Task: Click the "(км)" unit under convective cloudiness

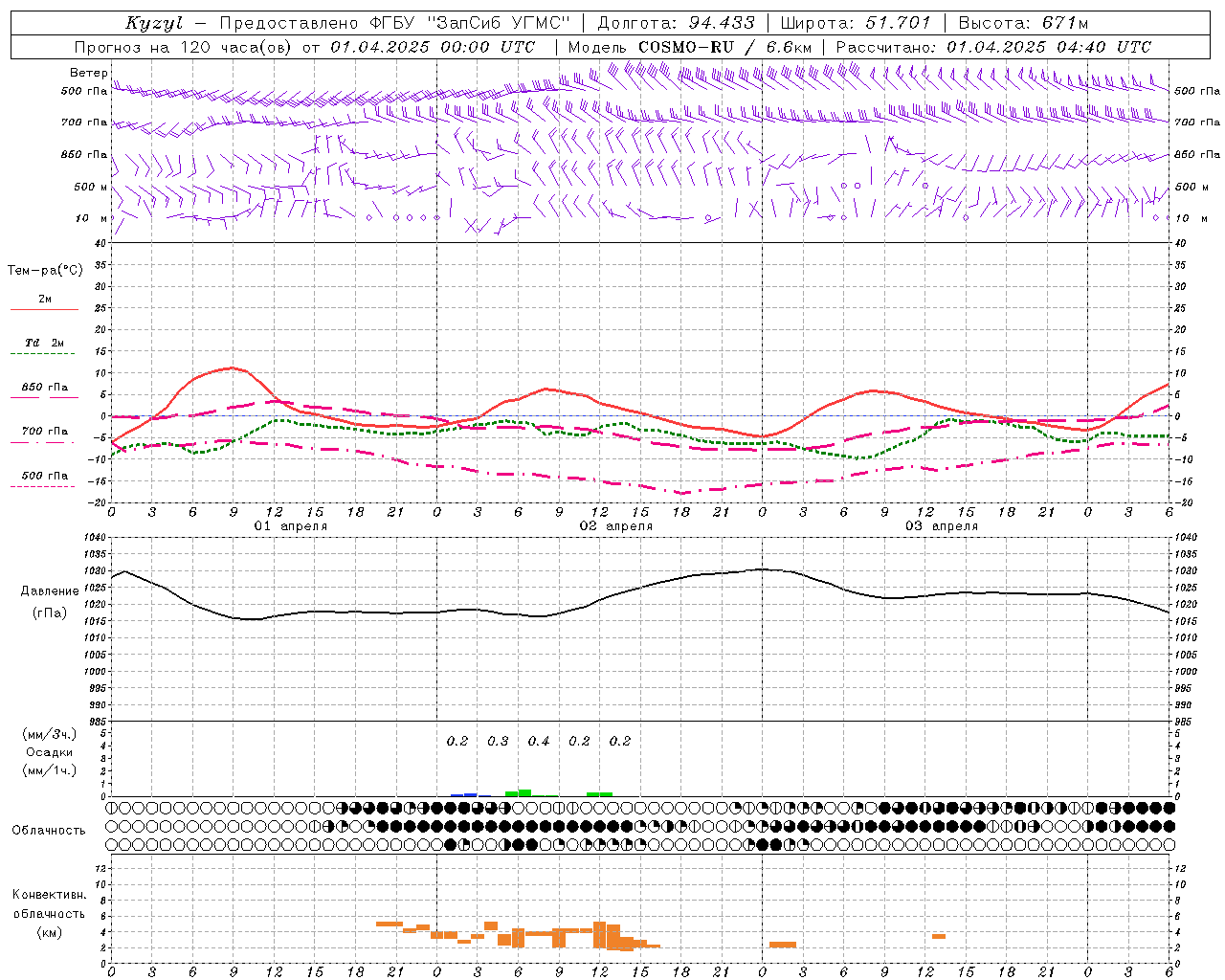Action: point(49,932)
